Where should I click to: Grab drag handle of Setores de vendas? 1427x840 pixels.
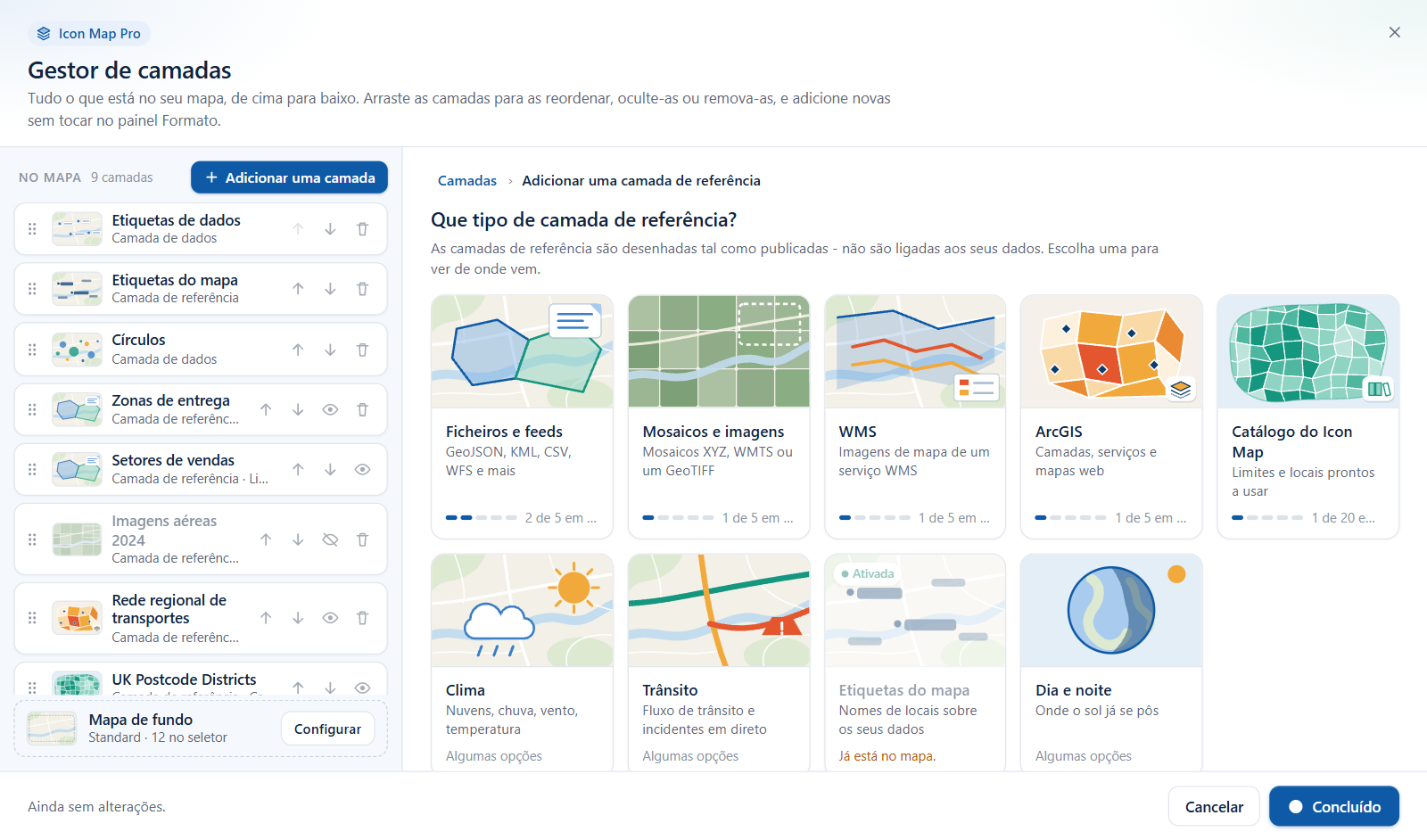coord(32,469)
